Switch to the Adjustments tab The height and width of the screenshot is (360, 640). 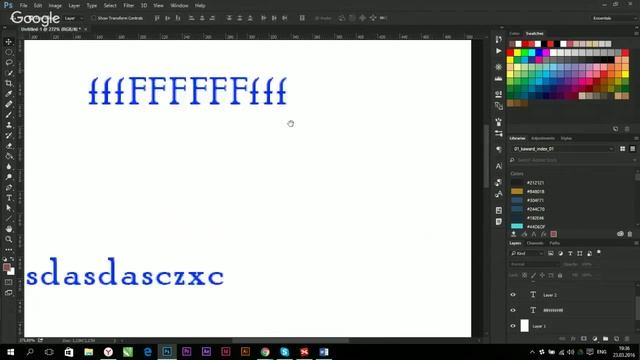click(543, 138)
